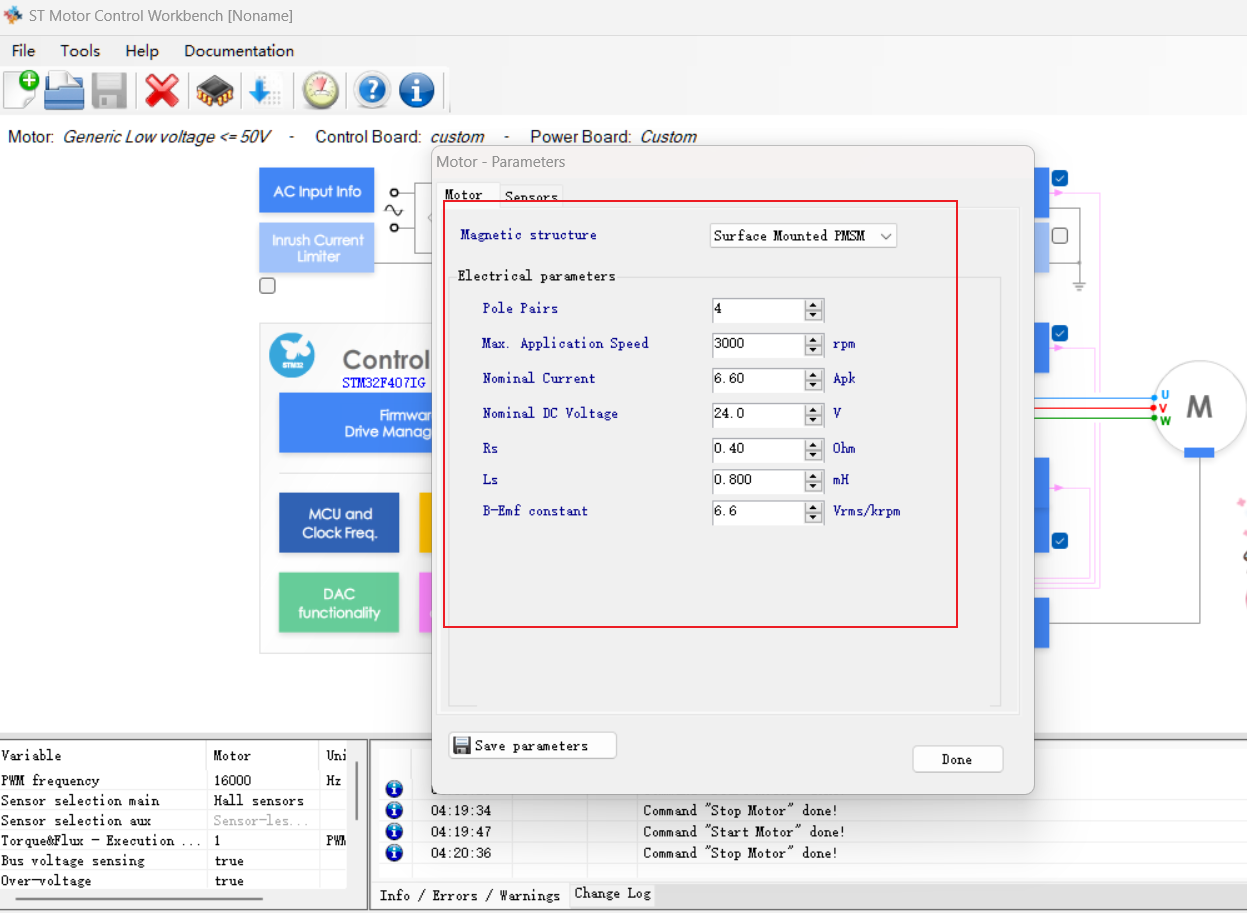Image resolution: width=1247 pixels, height=913 pixels.
Task: Open the Inrush Current Limiter block
Action: pos(317,248)
